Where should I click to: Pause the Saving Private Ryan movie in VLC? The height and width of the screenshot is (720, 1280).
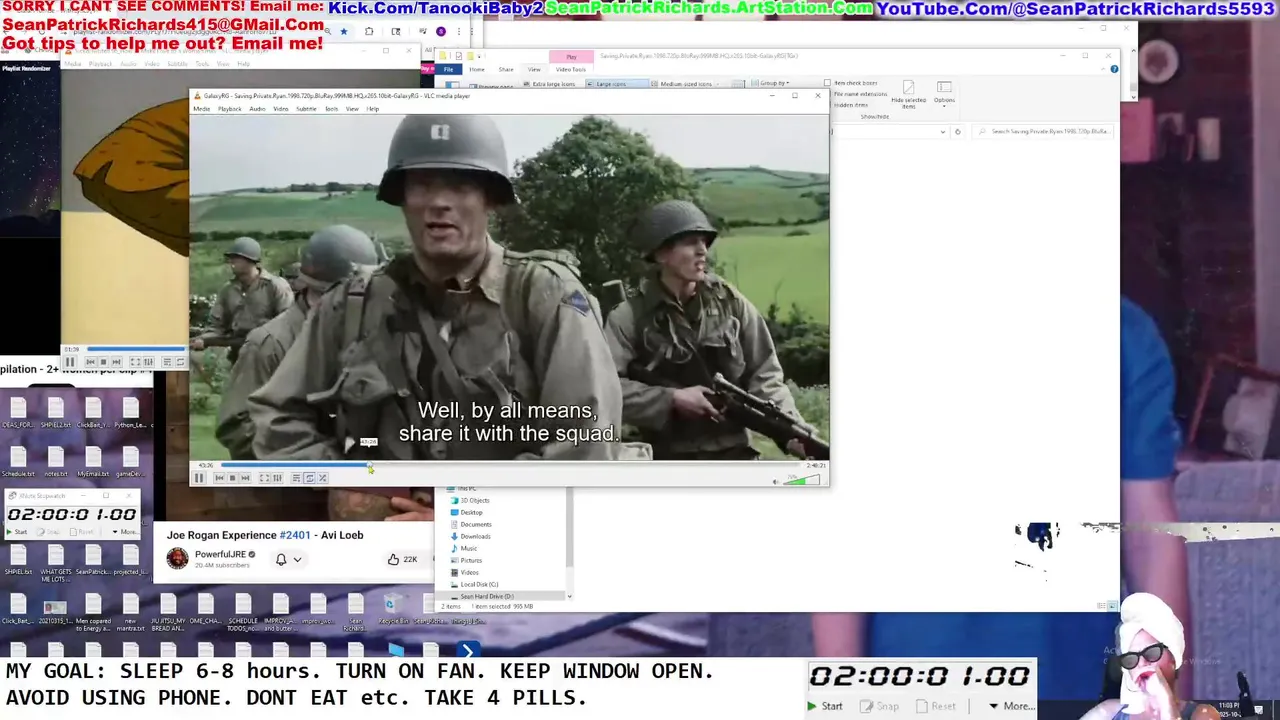click(x=199, y=478)
